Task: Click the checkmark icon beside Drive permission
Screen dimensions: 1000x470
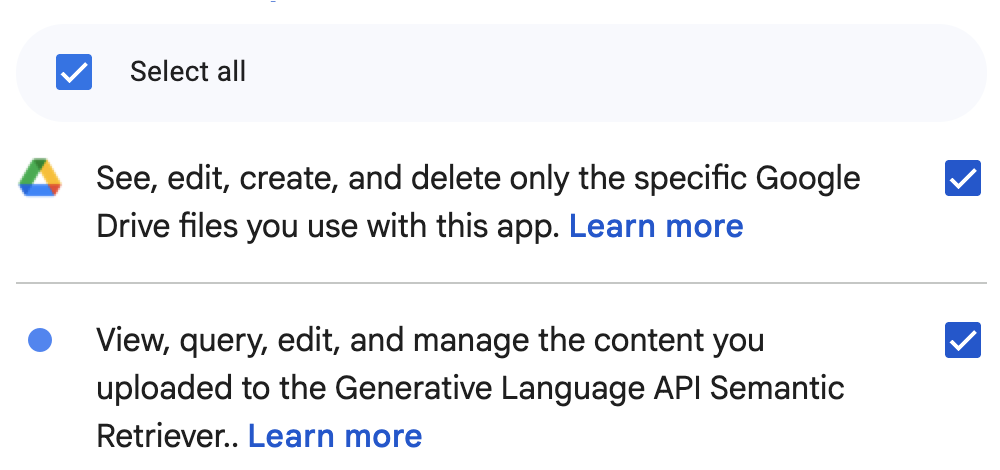Action: [x=962, y=179]
